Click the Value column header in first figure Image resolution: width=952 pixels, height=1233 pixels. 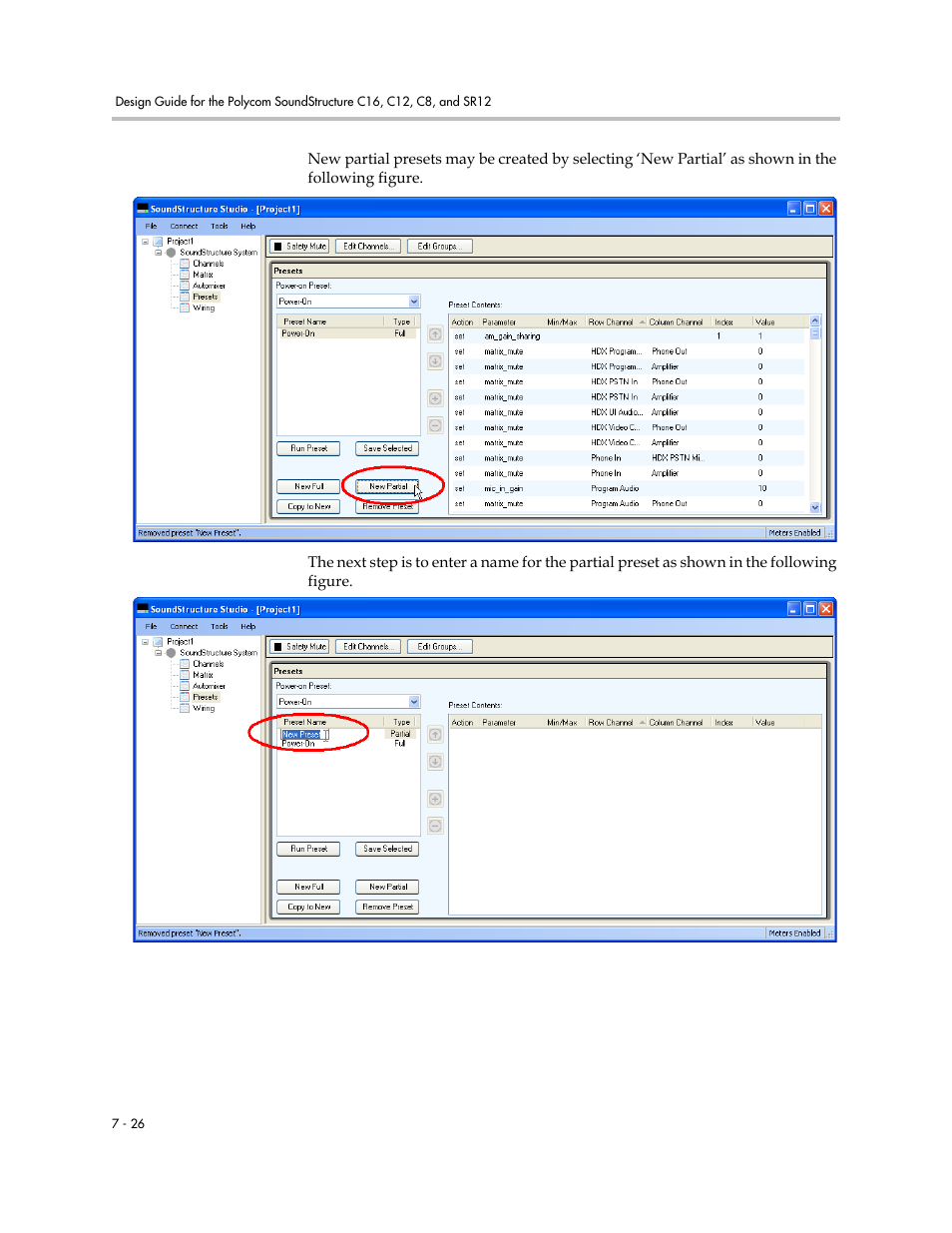(779, 322)
